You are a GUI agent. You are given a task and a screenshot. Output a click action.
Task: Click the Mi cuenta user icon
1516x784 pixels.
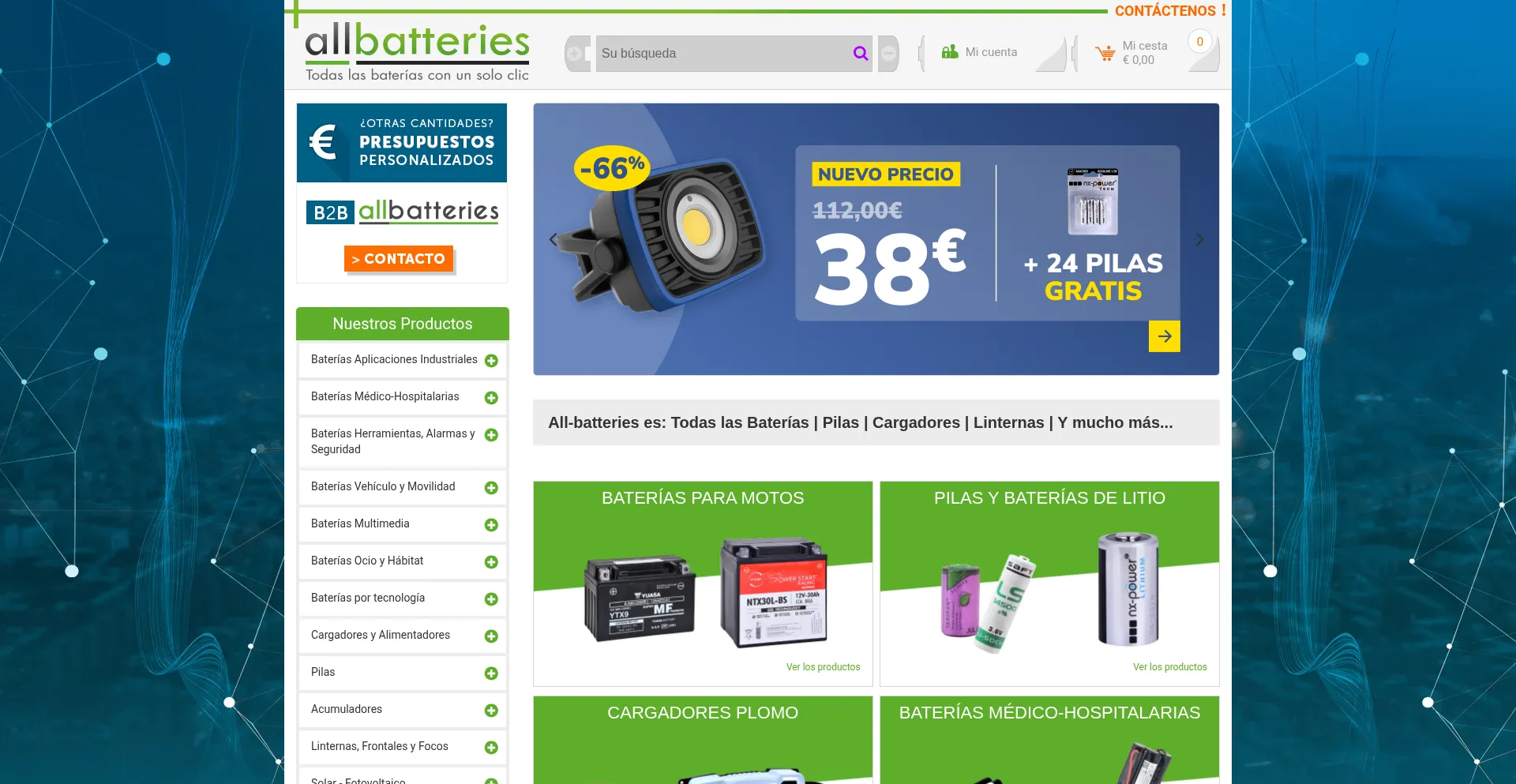click(x=950, y=52)
